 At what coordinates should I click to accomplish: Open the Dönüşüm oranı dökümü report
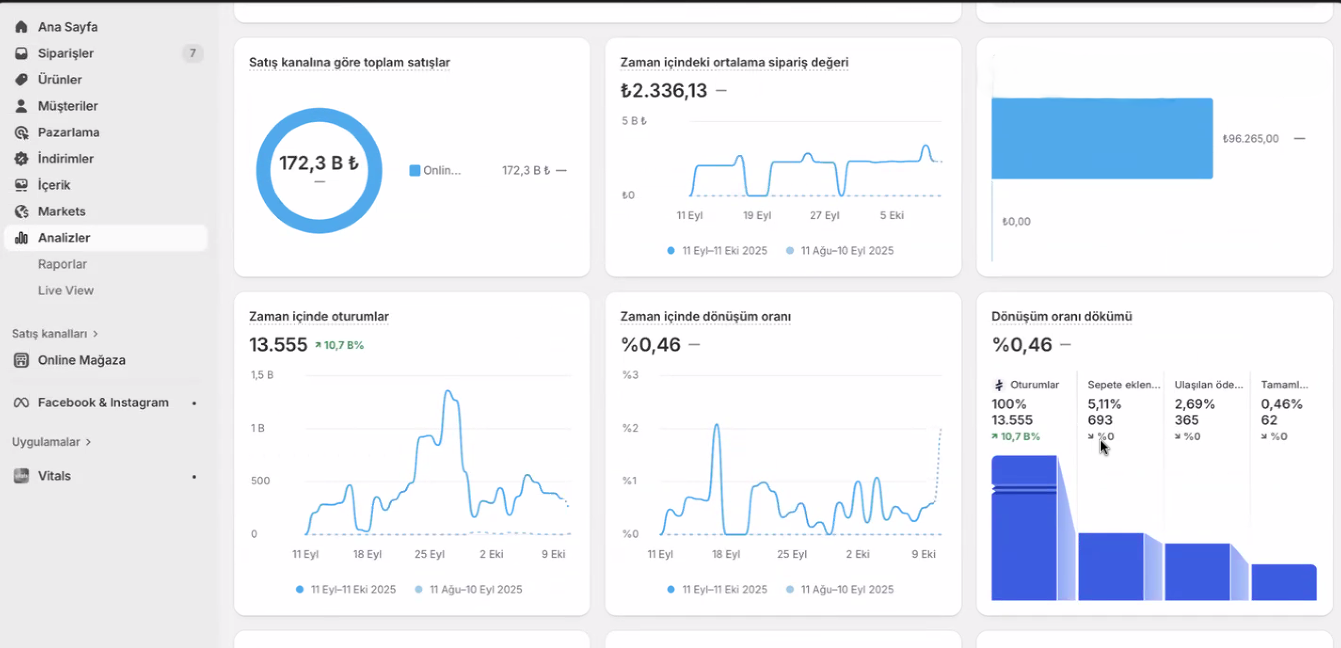[x=1061, y=317]
